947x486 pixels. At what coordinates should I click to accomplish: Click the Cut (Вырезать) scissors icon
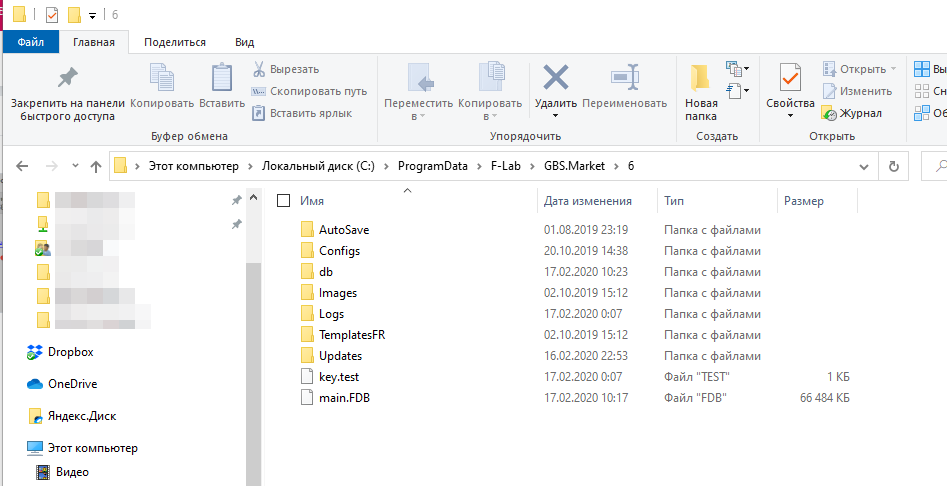click(x=258, y=69)
